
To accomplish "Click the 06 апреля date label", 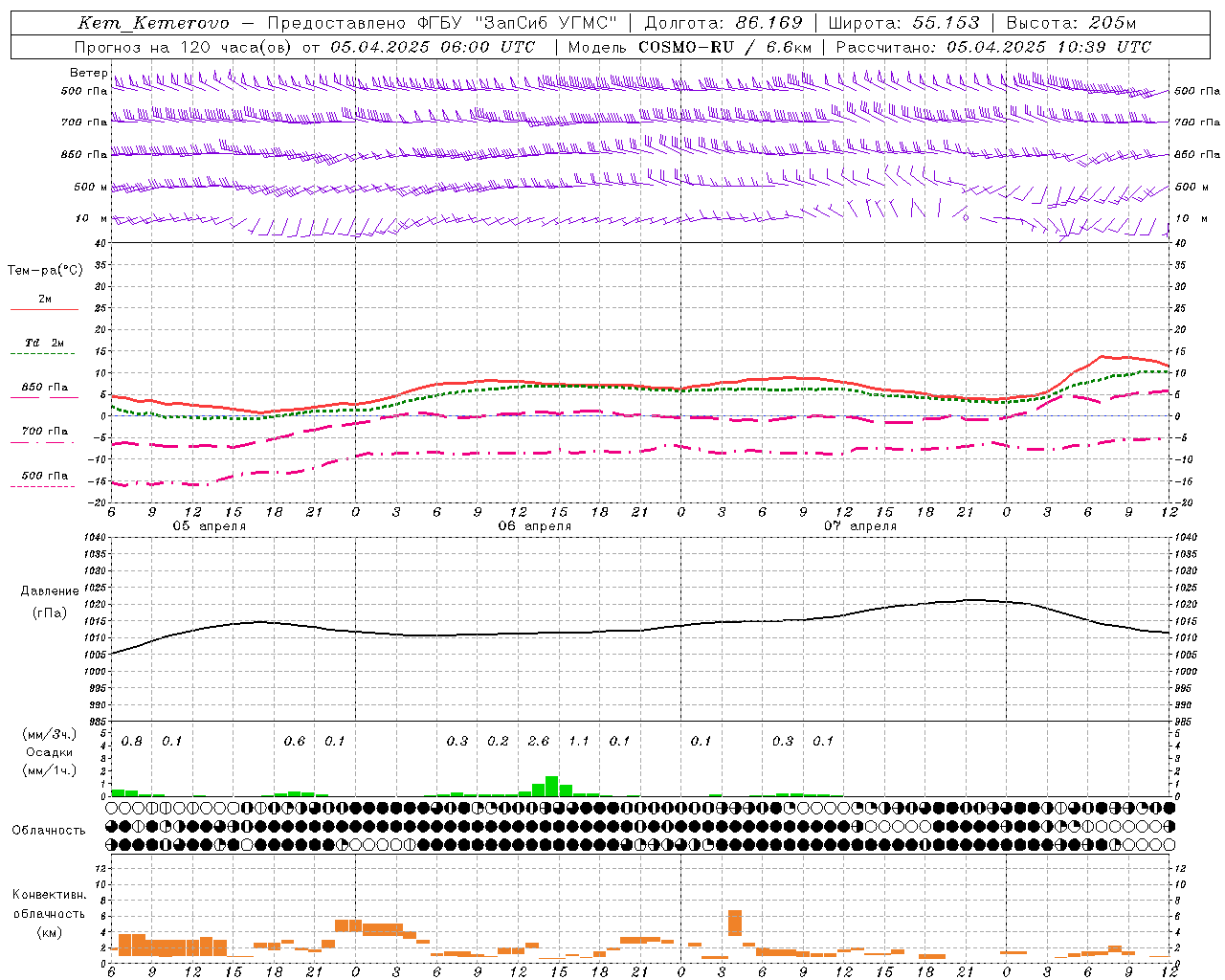I will (x=534, y=526).
